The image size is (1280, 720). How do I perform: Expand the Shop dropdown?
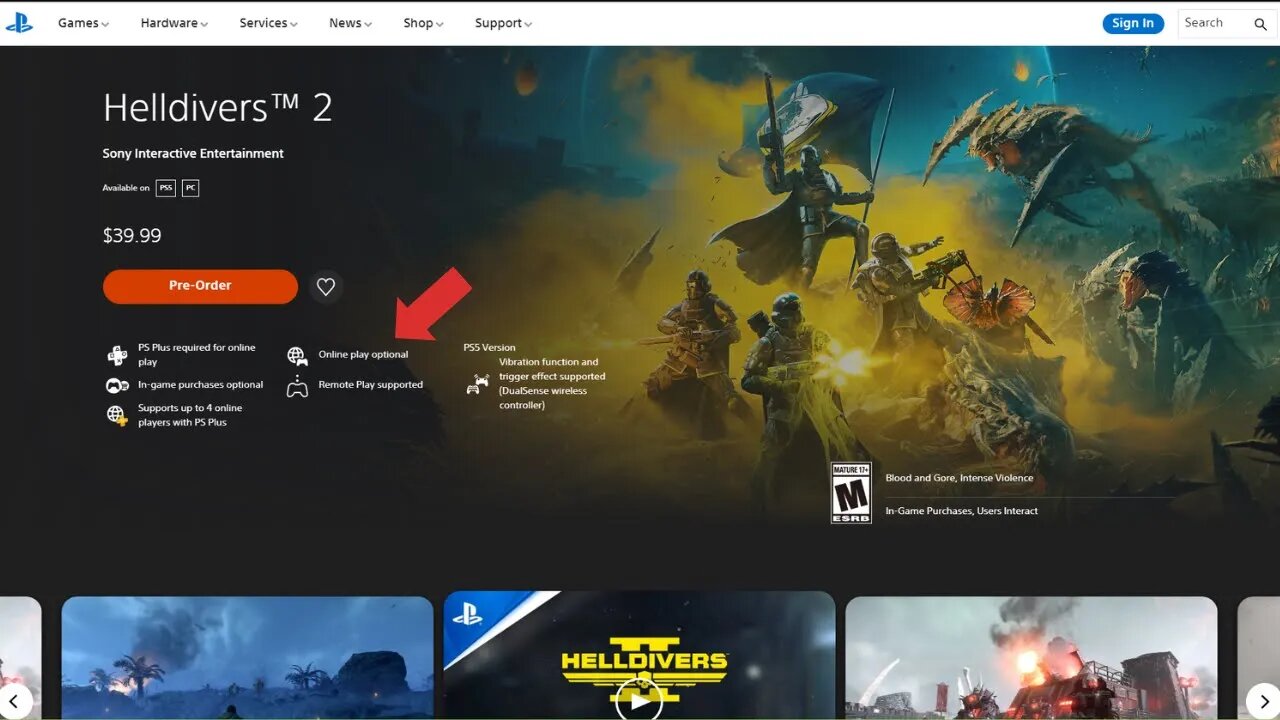[422, 22]
